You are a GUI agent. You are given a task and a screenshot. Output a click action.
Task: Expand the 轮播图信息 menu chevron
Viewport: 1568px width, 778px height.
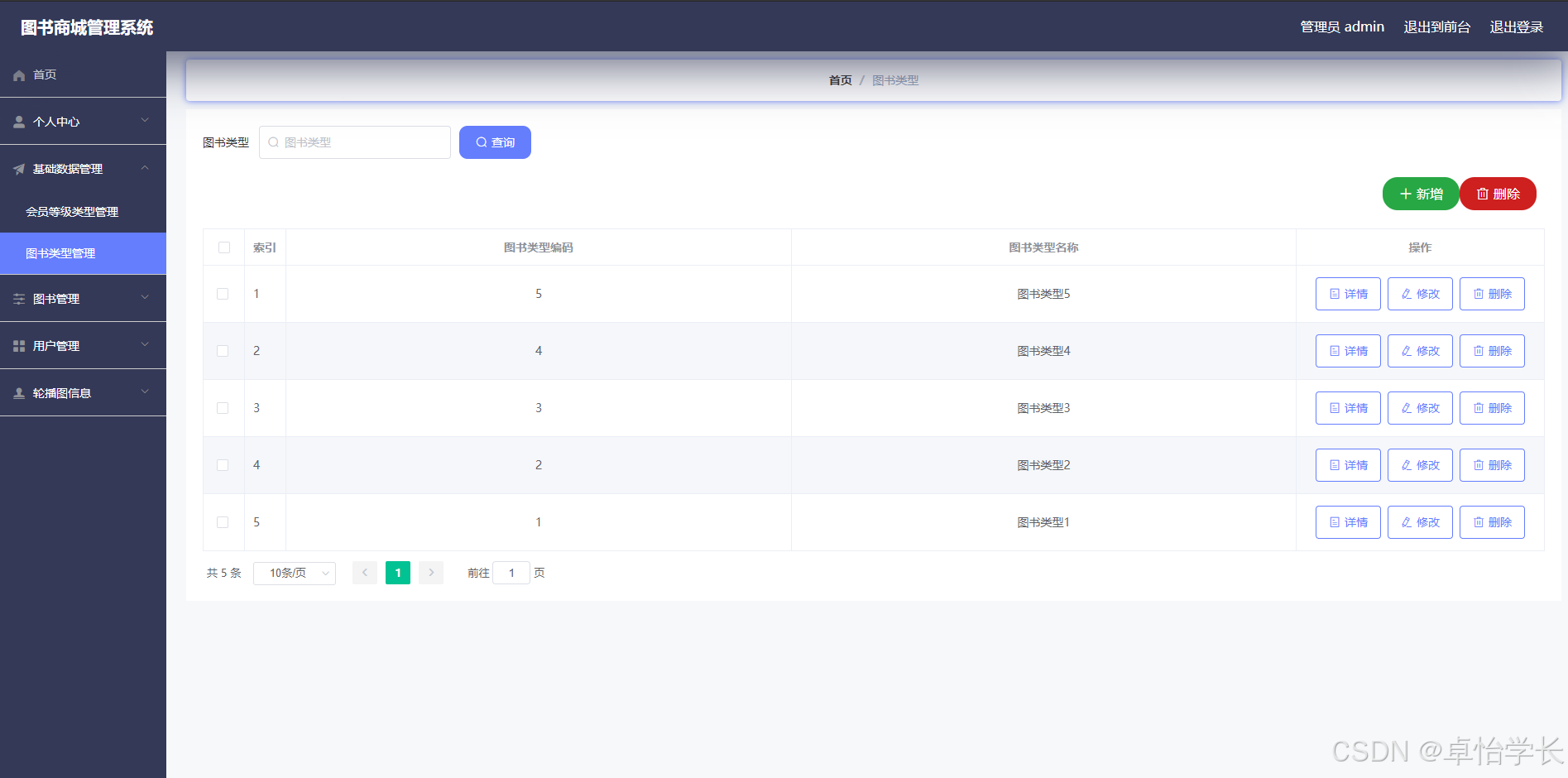pos(145,392)
